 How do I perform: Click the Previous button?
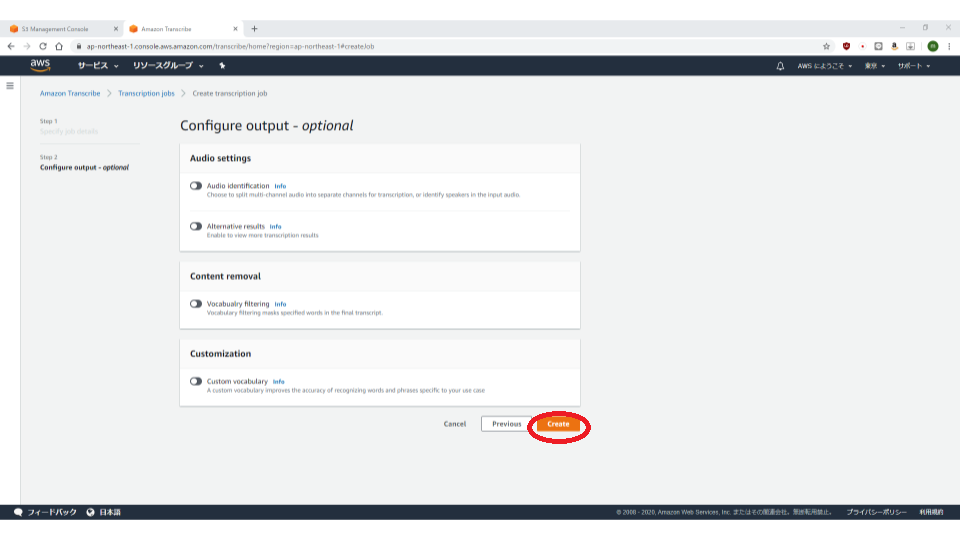point(506,424)
